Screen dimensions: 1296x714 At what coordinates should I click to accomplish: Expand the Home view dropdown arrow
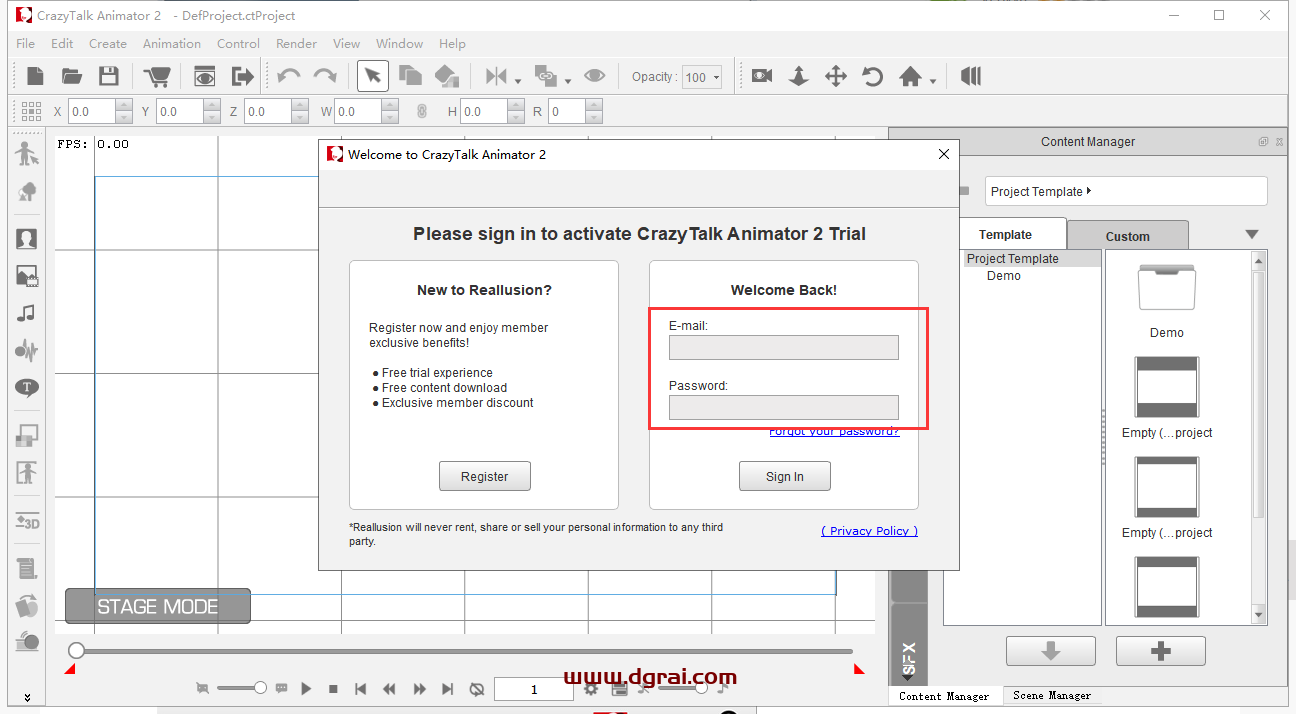[x=933, y=81]
